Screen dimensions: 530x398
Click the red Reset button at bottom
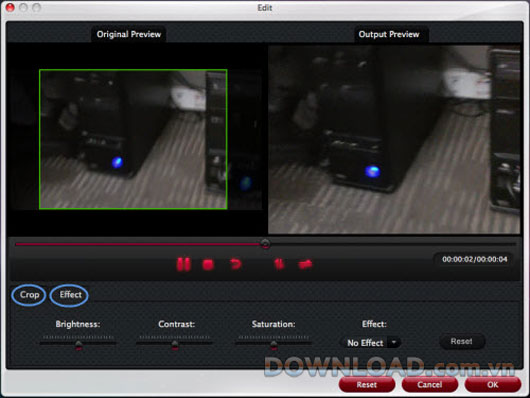click(x=367, y=385)
